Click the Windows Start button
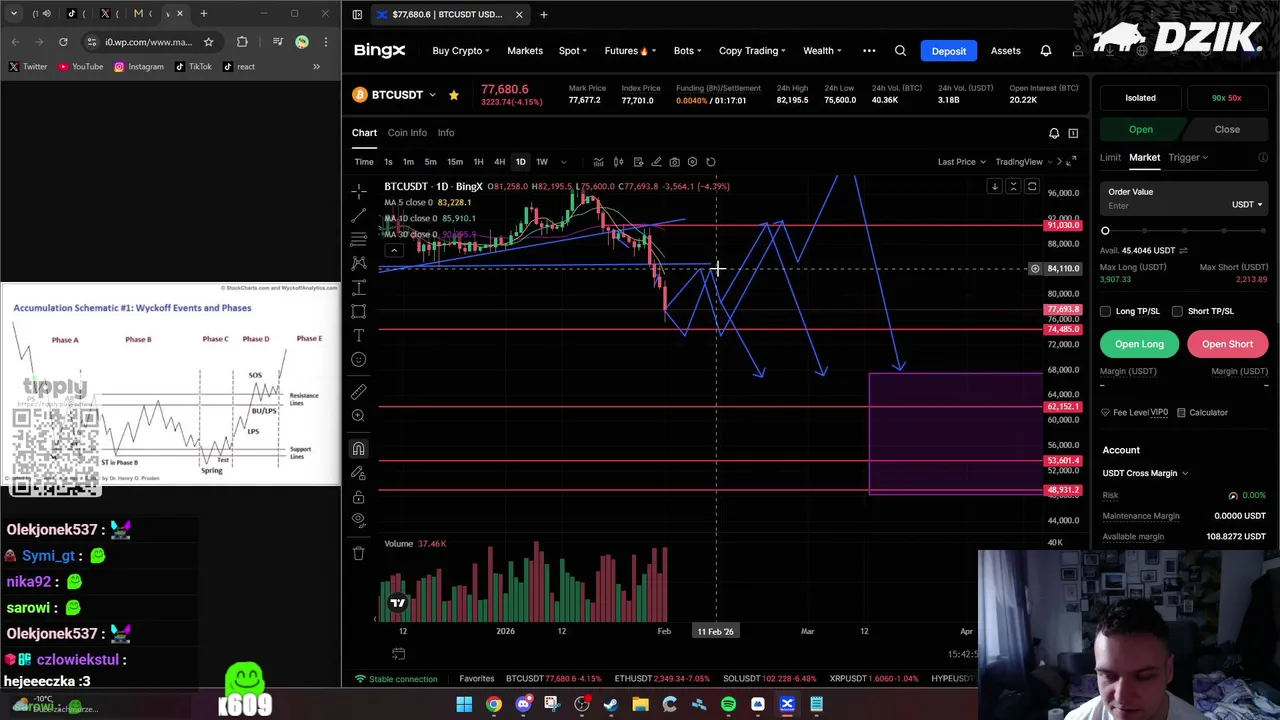This screenshot has height=720, width=1280. pyautogui.click(x=464, y=704)
